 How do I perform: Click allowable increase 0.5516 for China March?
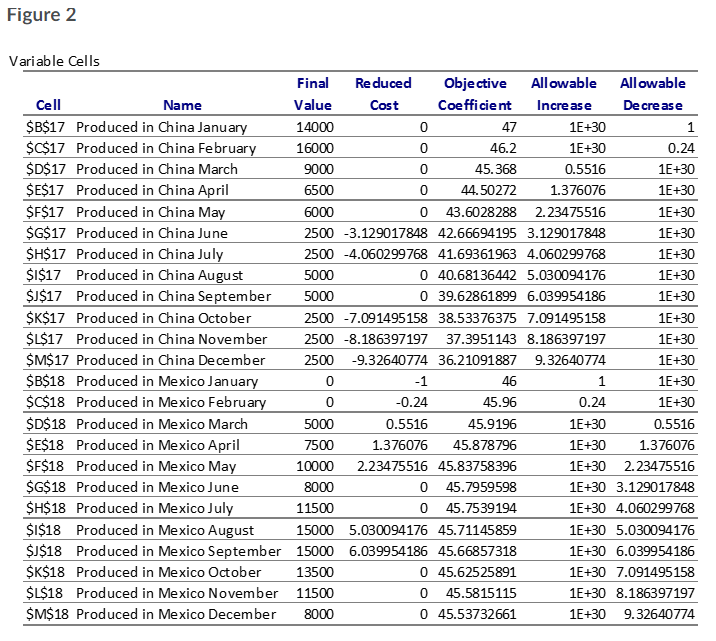pyautogui.click(x=585, y=169)
